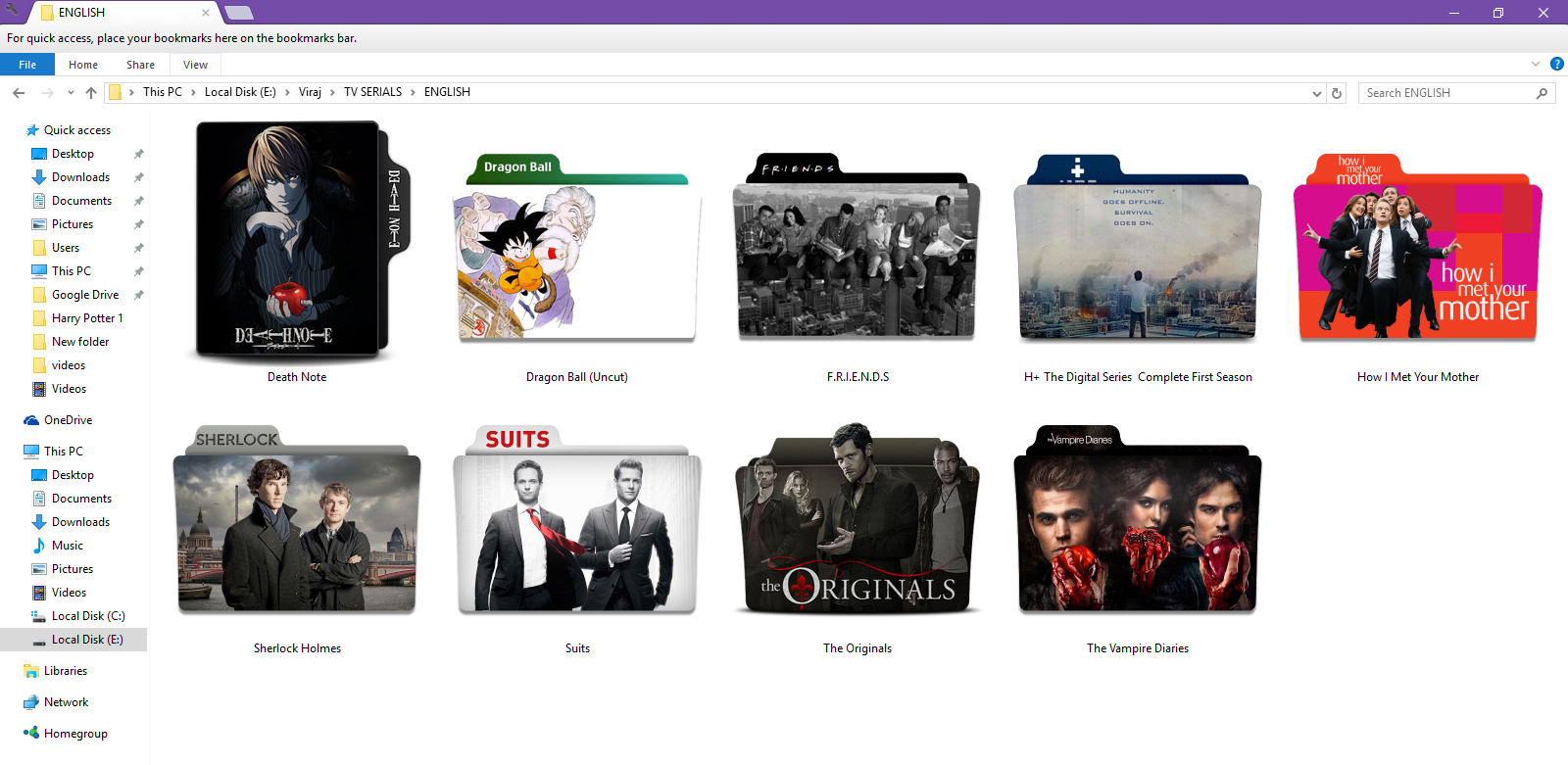The width and height of the screenshot is (1568, 765).
Task: Click 'Death Note' folder name text
Action: (x=297, y=377)
